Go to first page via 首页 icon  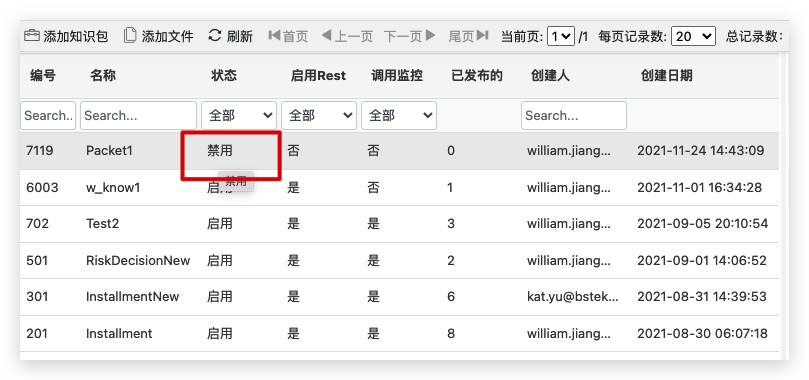pyautogui.click(x=274, y=36)
